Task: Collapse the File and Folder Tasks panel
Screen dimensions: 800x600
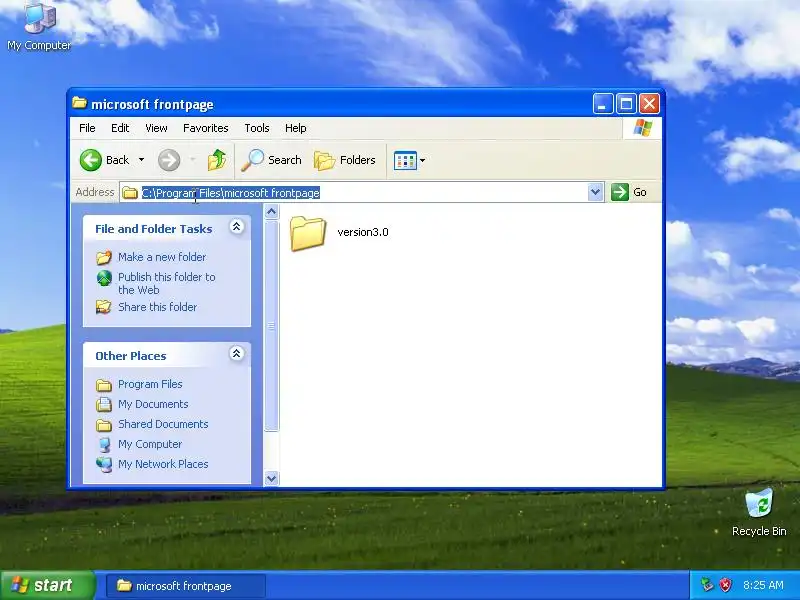Action: [236, 227]
